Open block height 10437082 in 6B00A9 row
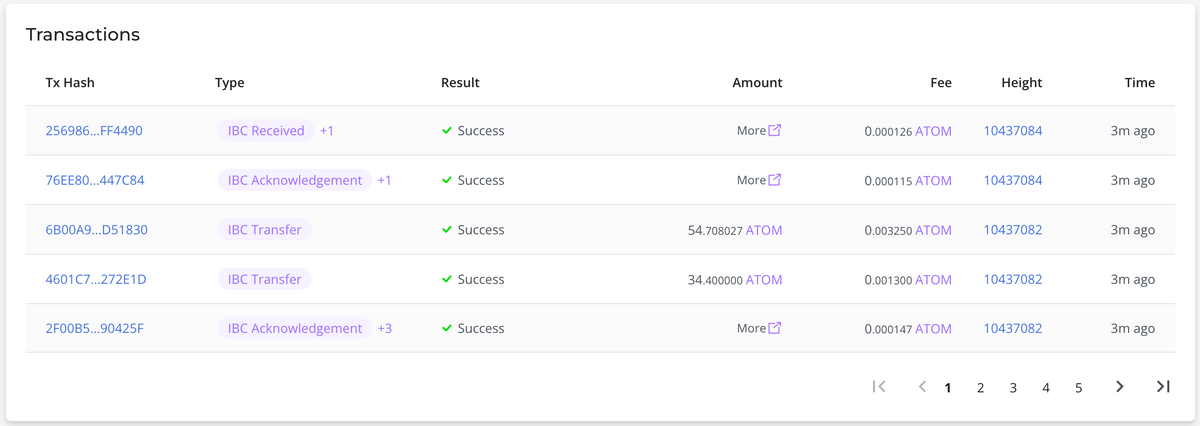 (x=1013, y=230)
